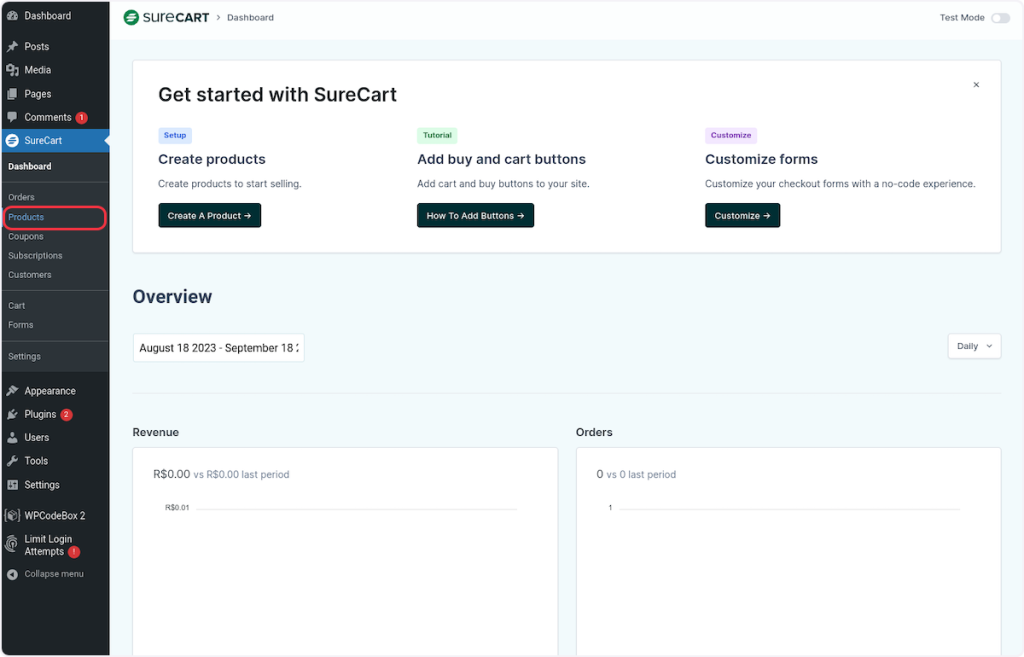Click the date range input field

(x=218, y=348)
